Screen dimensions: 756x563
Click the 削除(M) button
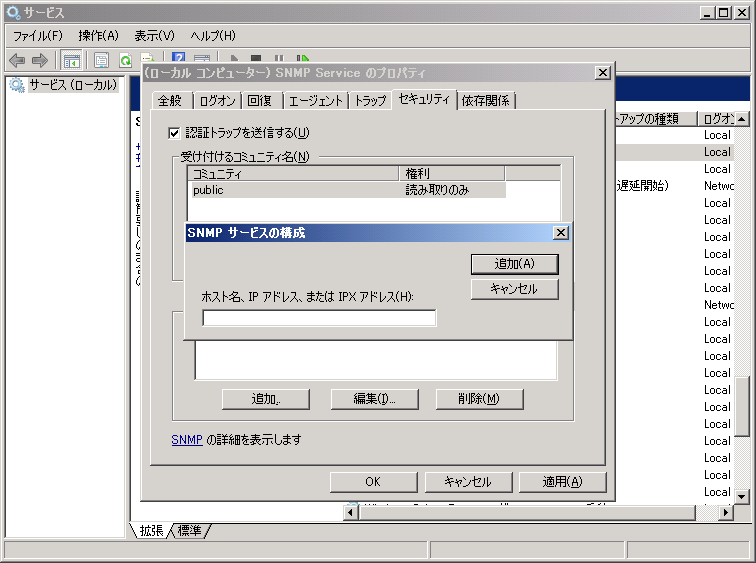[480, 399]
